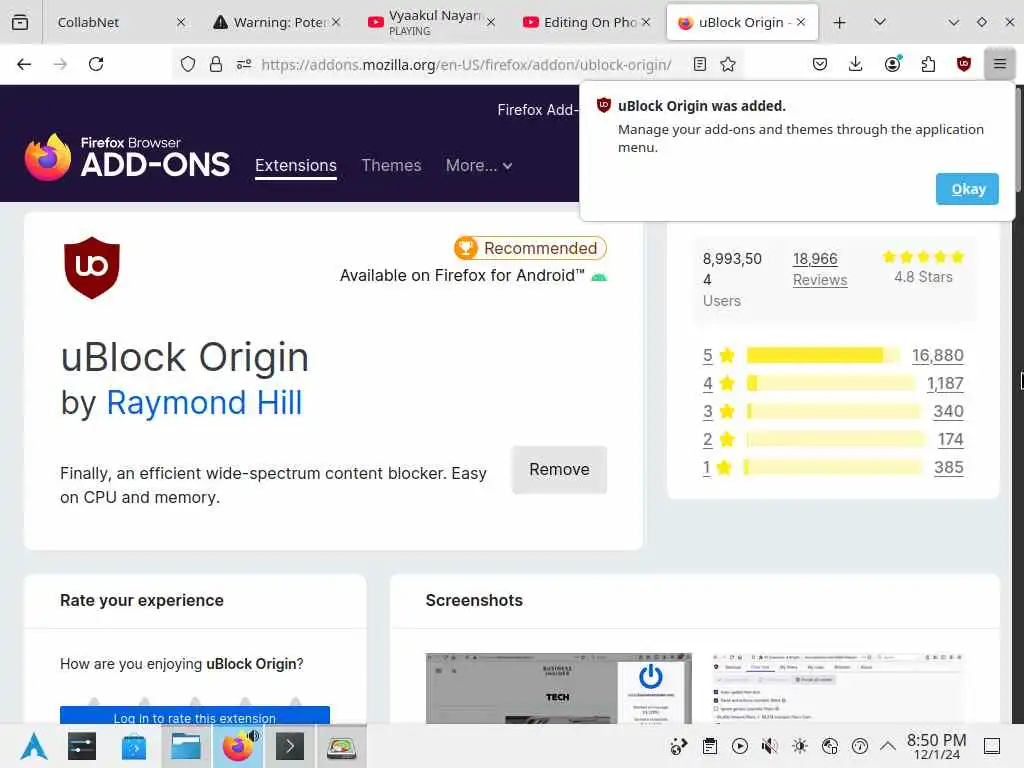1024x768 pixels.
Task: Go back to the previous page
Action: (24, 64)
